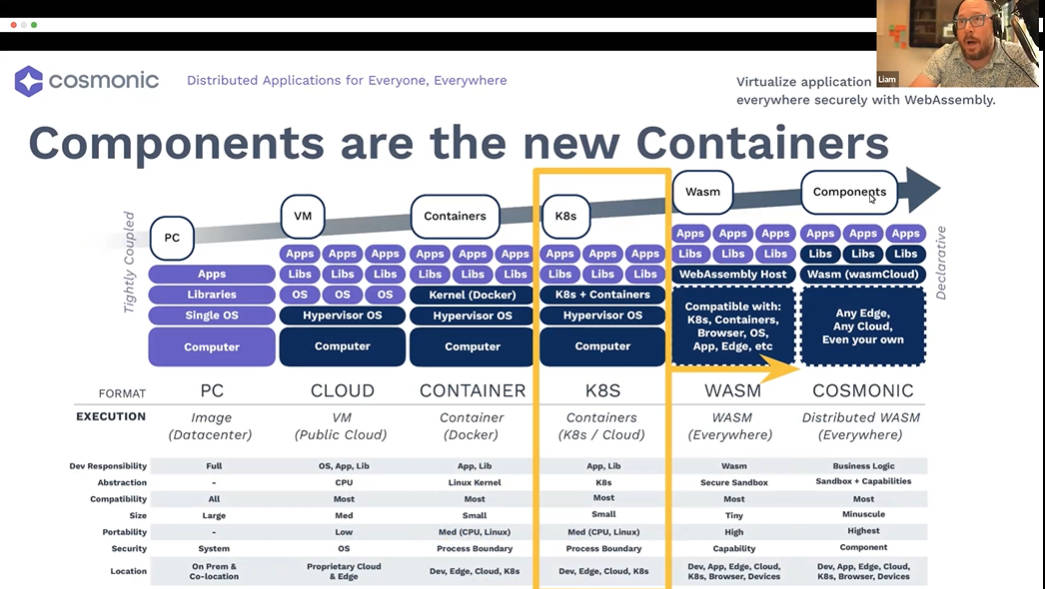Click the WebAssembly Host block
This screenshot has width=1045, height=589.
click(x=732, y=274)
